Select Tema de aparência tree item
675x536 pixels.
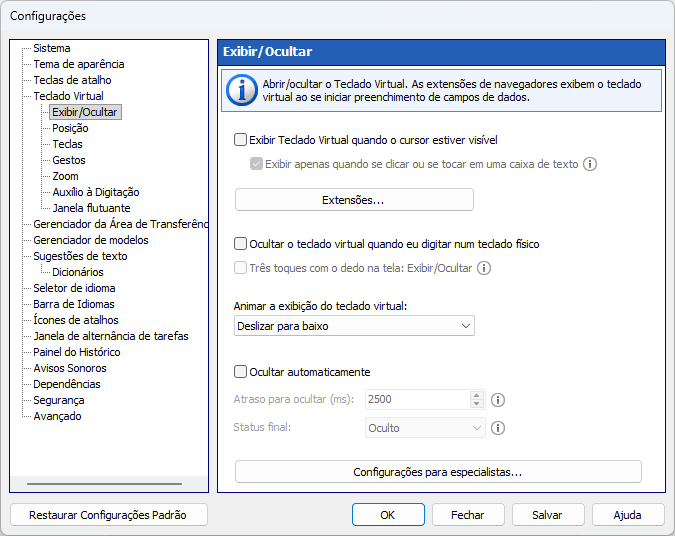pyautogui.click(x=79, y=64)
